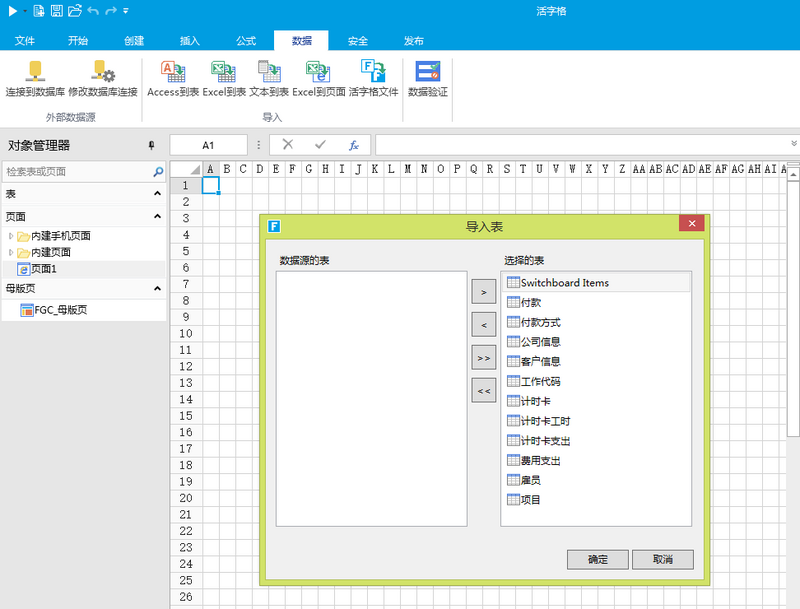Screen dimensions: 800x609
Task: Click the 确定 button in 导入表 dialog
Action: (x=597, y=559)
